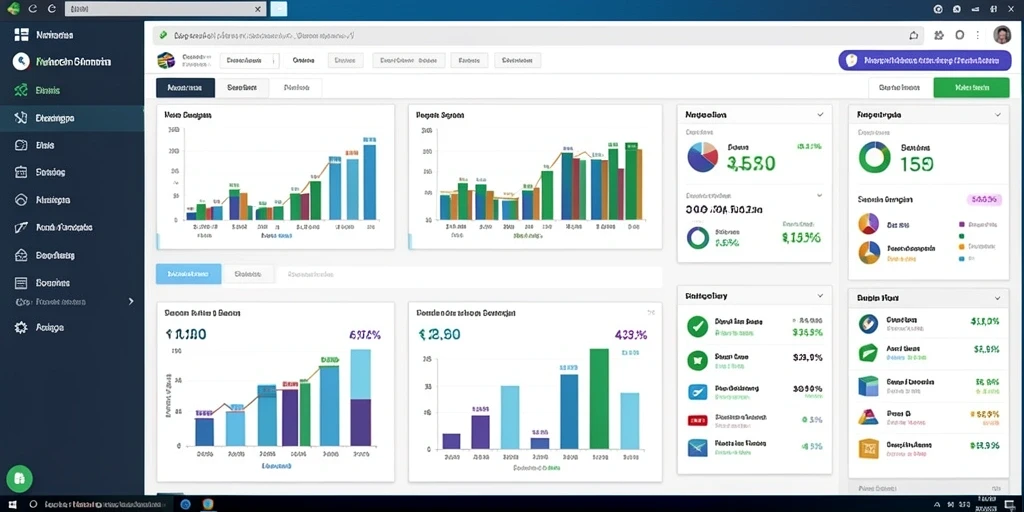Click the round green floating button at bottom-left
Screen dimensions: 1024x512
pyautogui.click(x=19, y=479)
